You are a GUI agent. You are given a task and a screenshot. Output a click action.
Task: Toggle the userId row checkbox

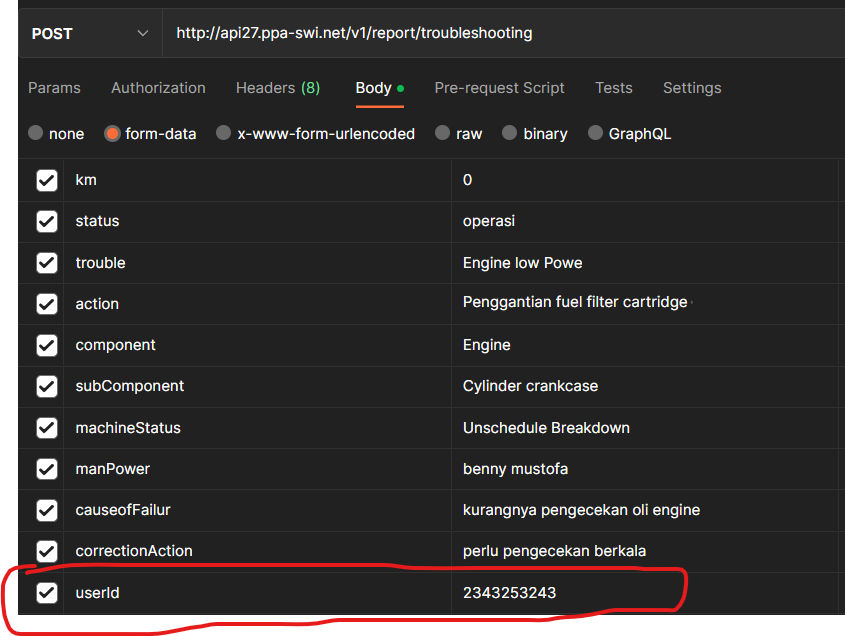tap(47, 593)
